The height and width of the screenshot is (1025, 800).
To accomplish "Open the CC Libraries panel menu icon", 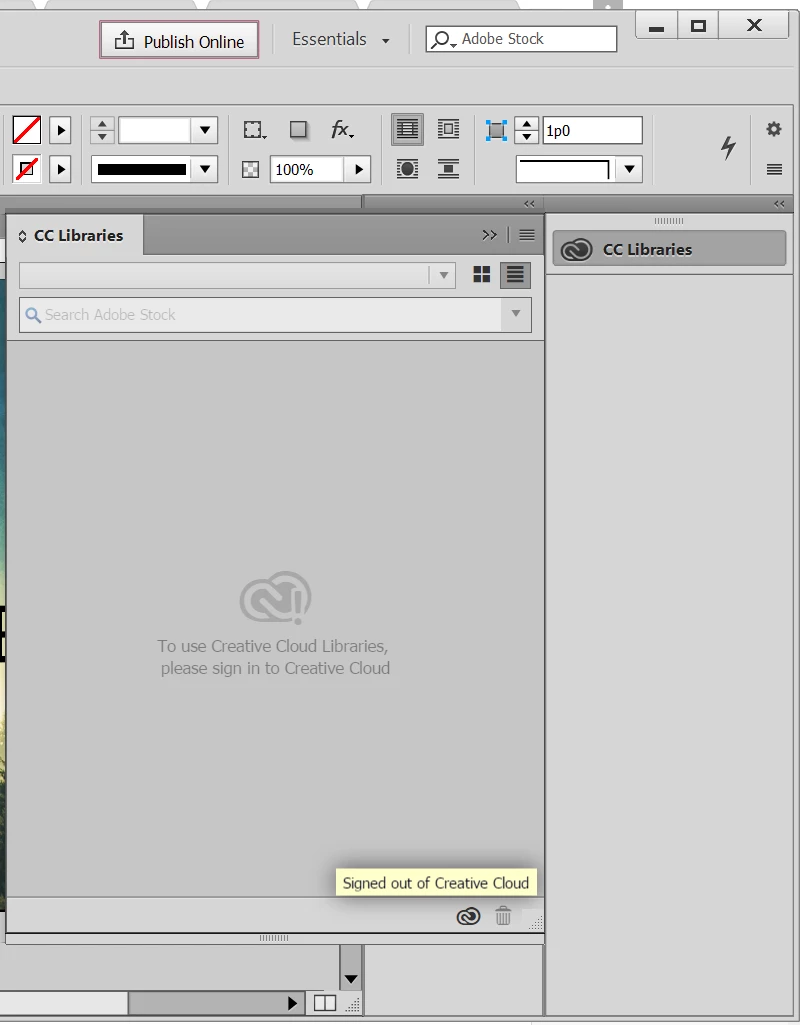I will (527, 235).
